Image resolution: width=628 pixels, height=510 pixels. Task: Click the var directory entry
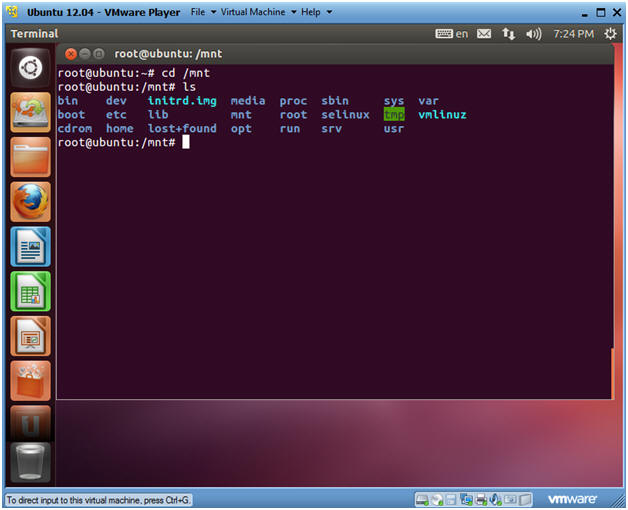[429, 101]
